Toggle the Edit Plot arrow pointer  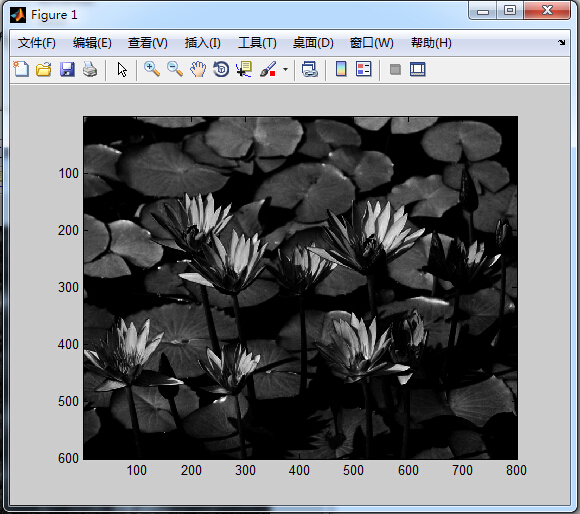pos(122,69)
